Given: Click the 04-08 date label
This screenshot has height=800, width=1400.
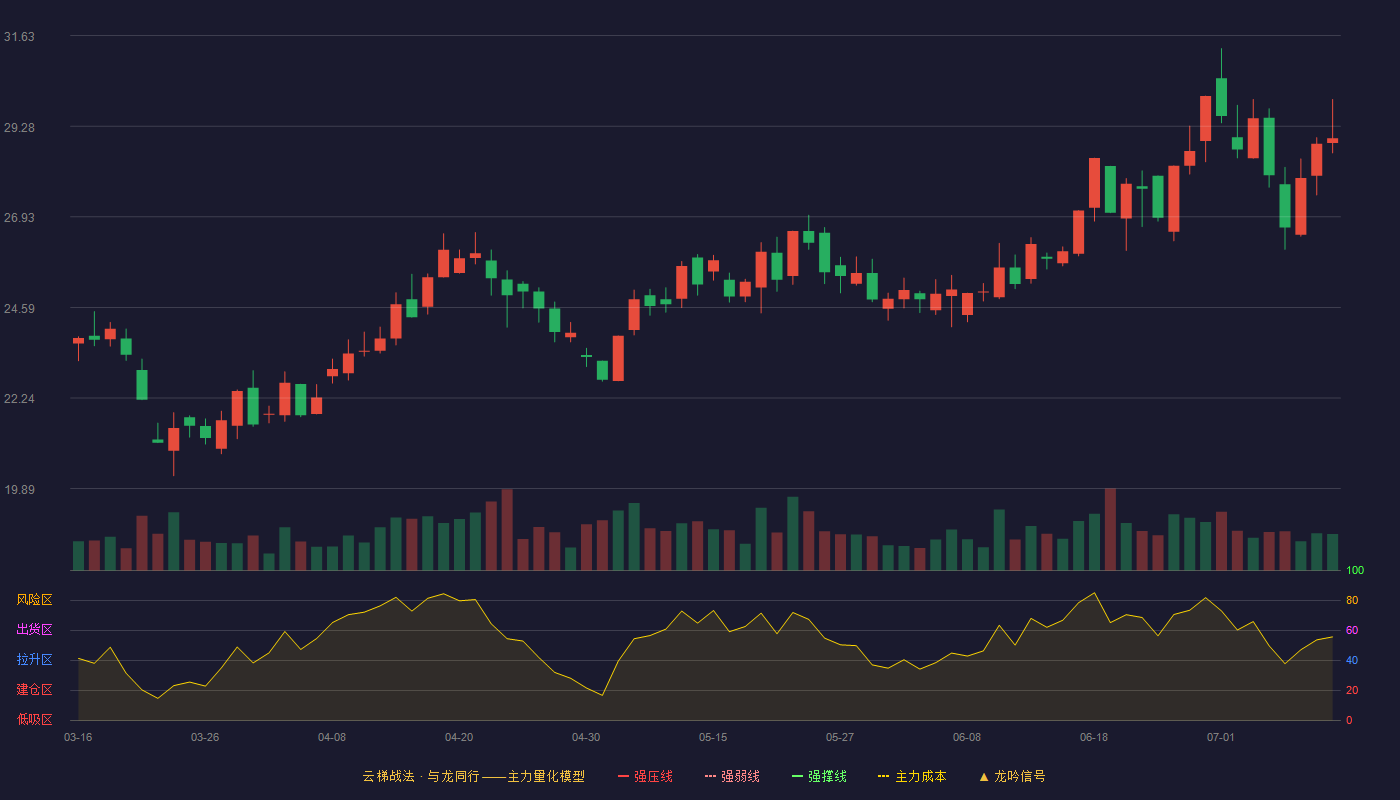Looking at the screenshot, I should click(x=332, y=737).
